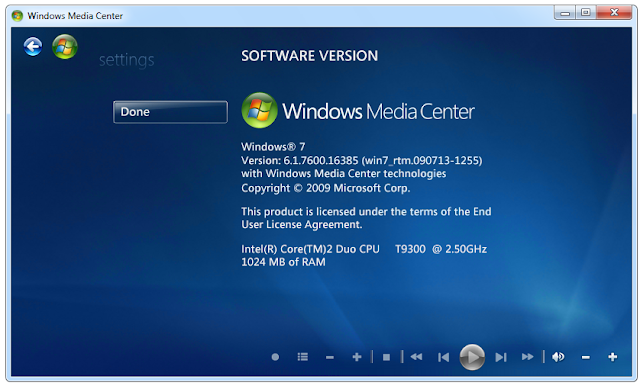
Task: Click the Windows Media Center title bar icon
Action: tap(18, 16)
